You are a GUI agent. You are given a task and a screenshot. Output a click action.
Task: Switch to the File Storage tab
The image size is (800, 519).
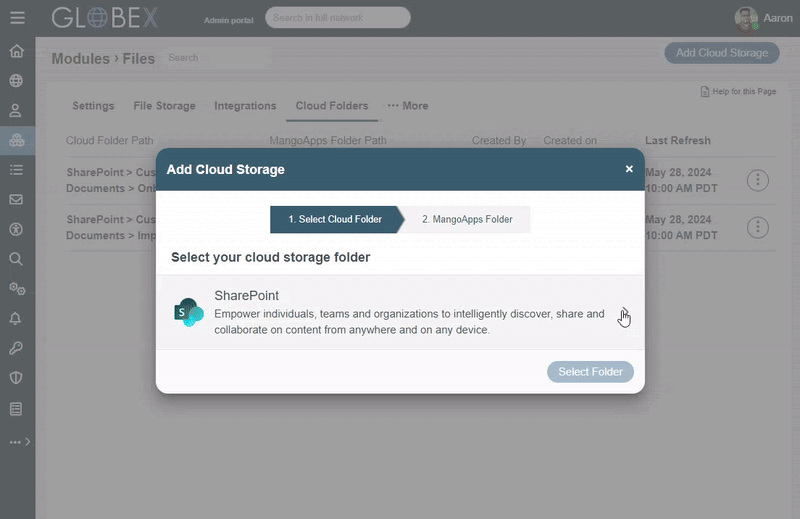click(164, 106)
